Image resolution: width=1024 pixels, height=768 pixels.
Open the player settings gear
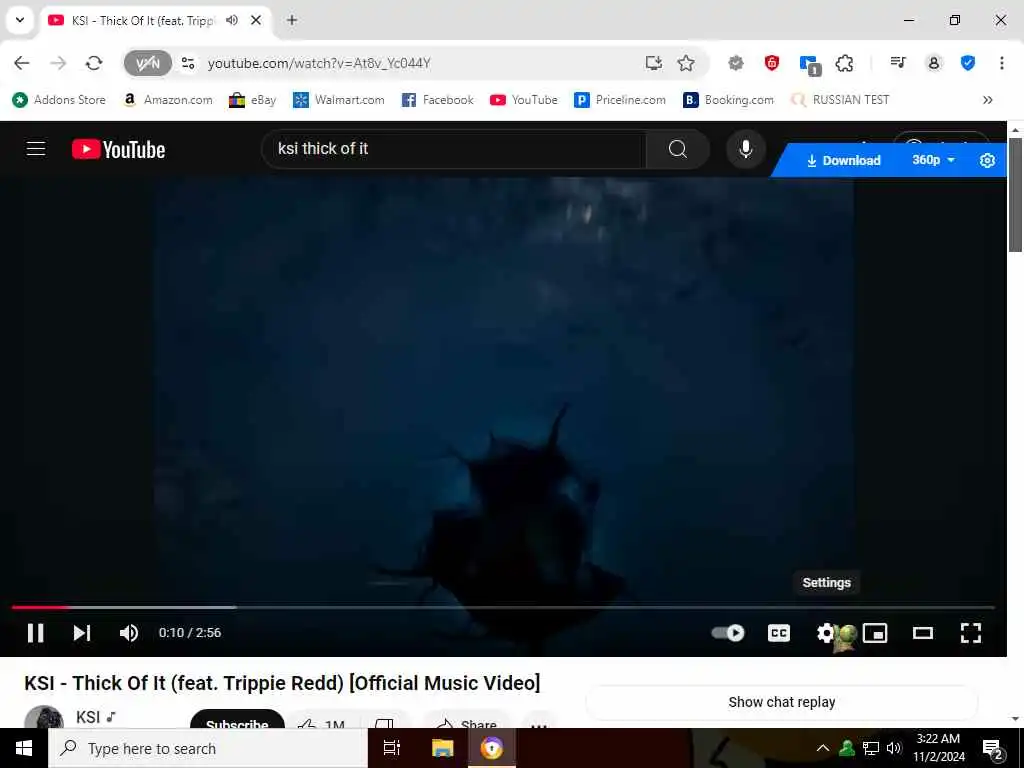[825, 633]
